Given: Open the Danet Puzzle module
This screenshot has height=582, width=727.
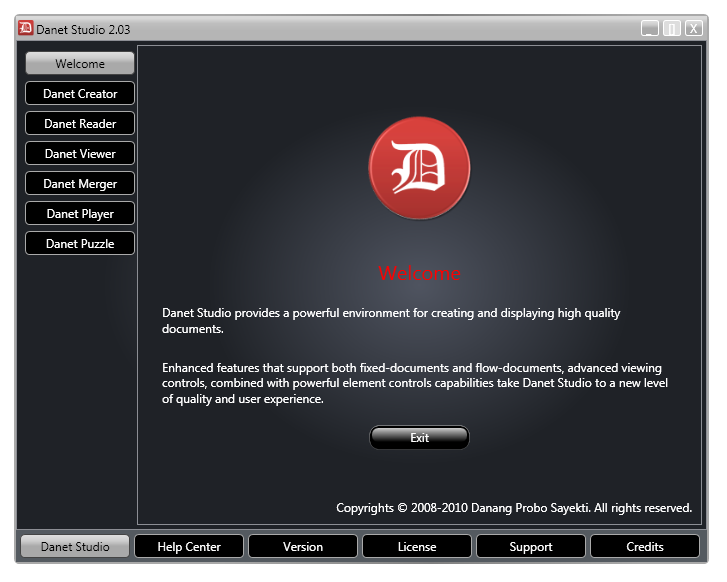Looking at the screenshot, I should (x=80, y=243).
